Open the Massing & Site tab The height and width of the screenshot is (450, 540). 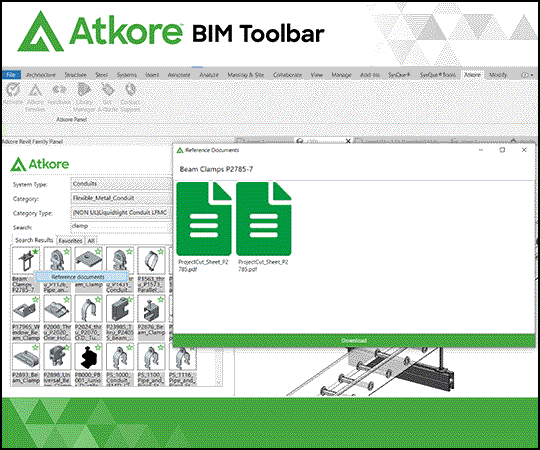point(246,75)
